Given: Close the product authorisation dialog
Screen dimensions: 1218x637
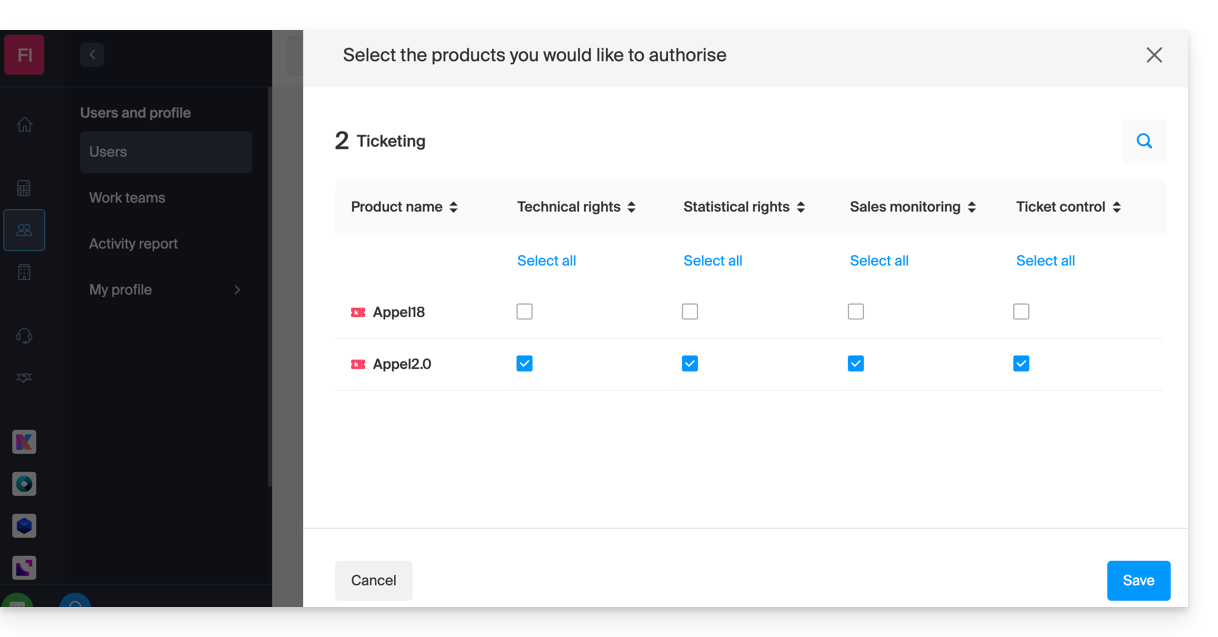Looking at the screenshot, I should (1154, 55).
